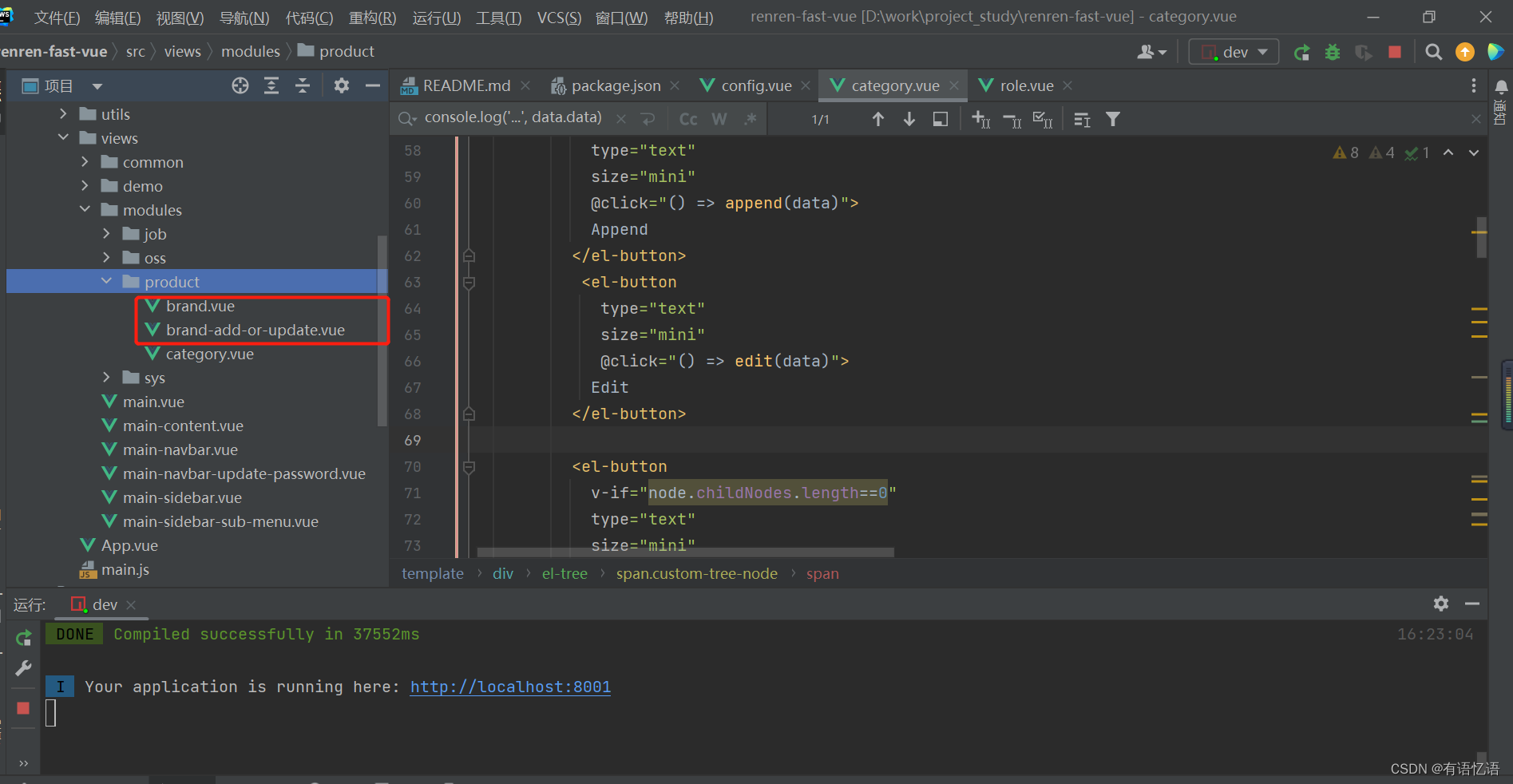Toggle Words option W in find bar

point(719,119)
